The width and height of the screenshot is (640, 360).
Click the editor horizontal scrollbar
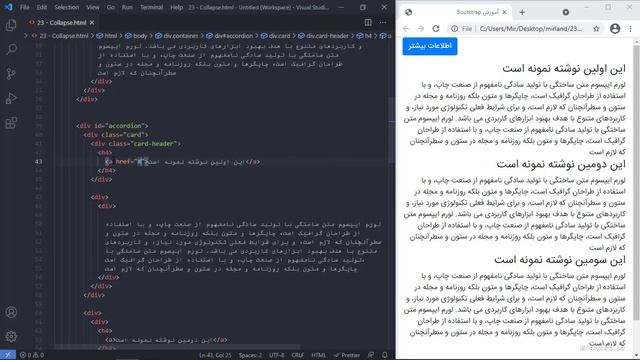177,347
